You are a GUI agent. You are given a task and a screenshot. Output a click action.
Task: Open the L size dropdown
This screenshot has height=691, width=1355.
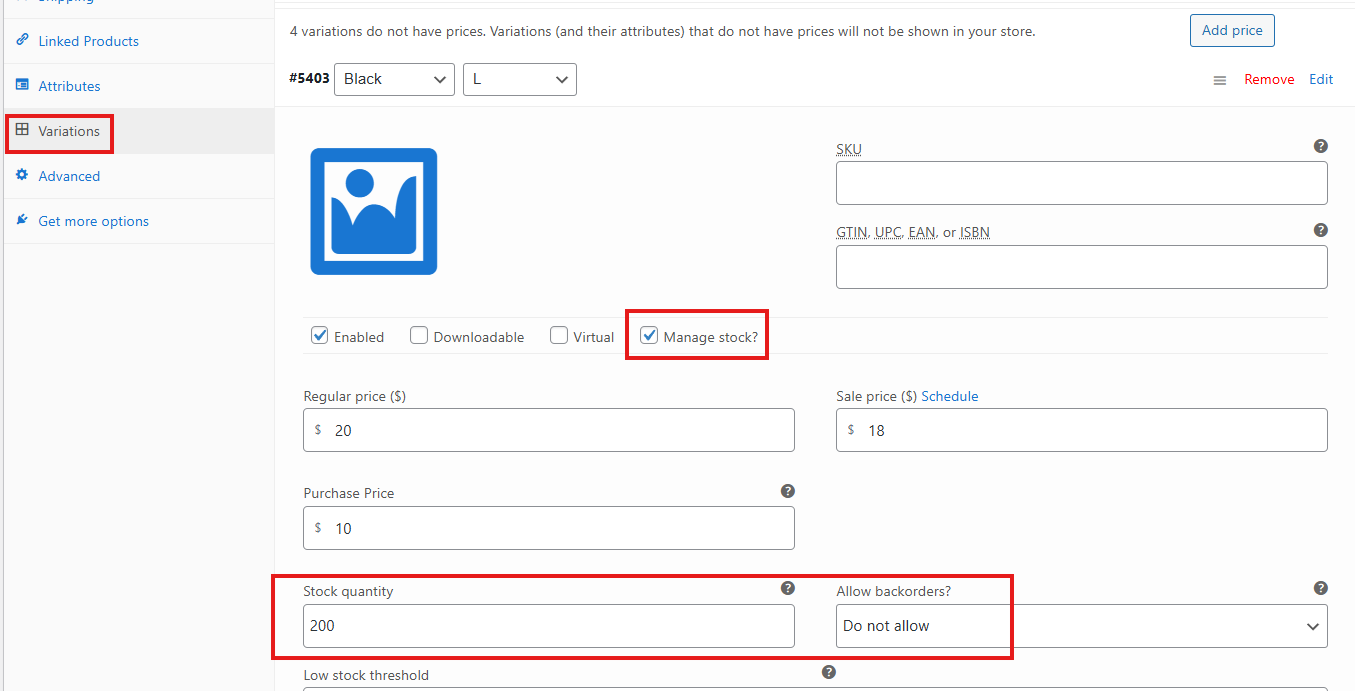tap(520, 79)
